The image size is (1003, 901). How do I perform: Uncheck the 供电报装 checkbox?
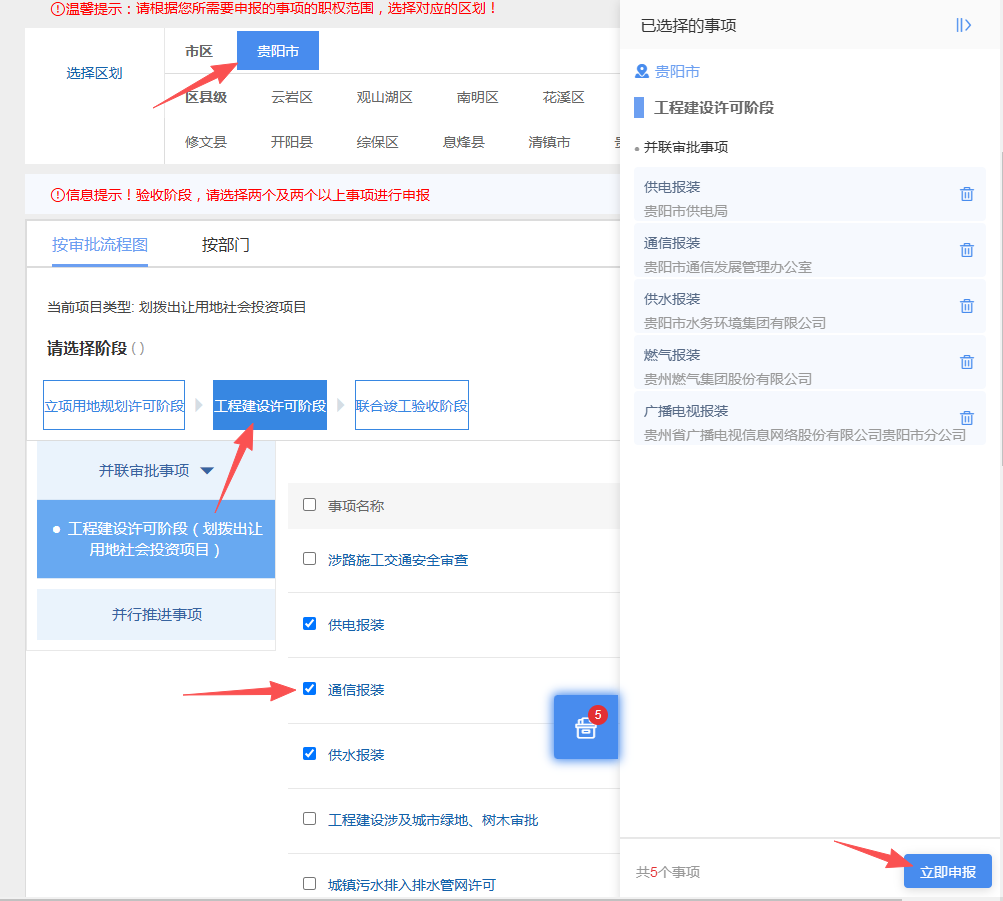[310, 623]
